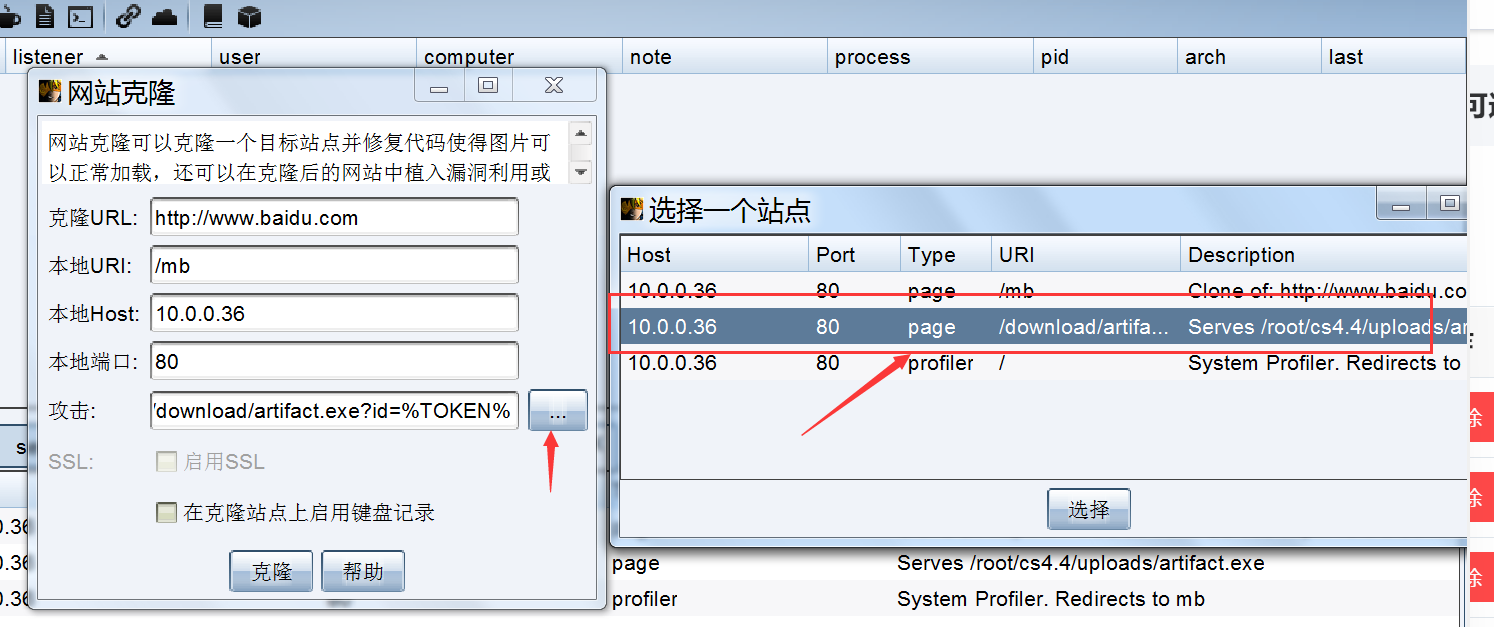Open the attack browse '...' button
Image resolution: width=1494 pixels, height=627 pixels.
557,411
